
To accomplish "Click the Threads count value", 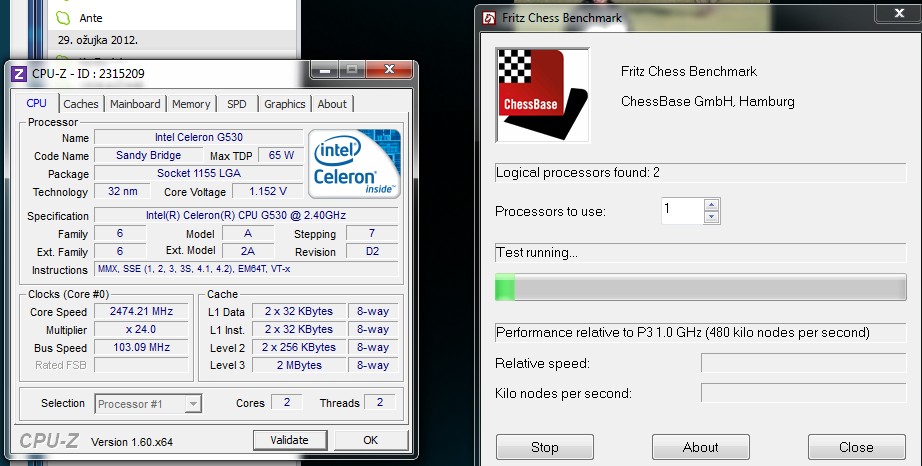I will tap(380, 403).
